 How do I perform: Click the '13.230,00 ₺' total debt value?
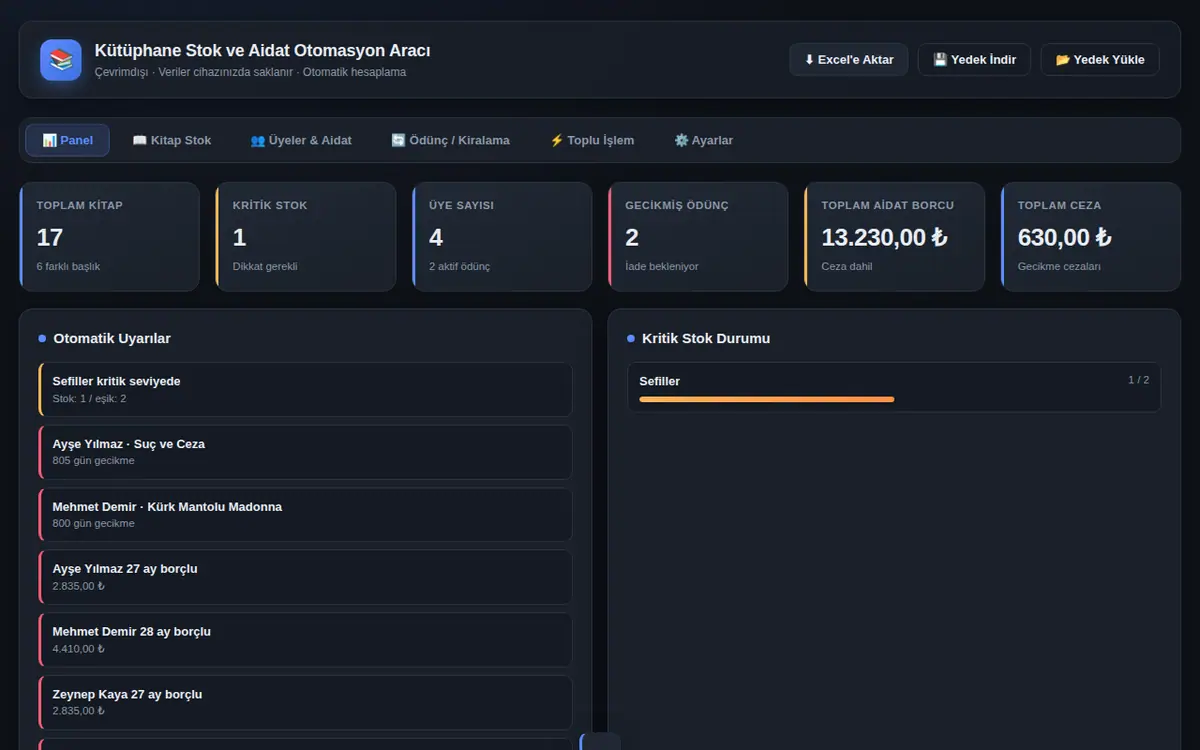tap(885, 237)
